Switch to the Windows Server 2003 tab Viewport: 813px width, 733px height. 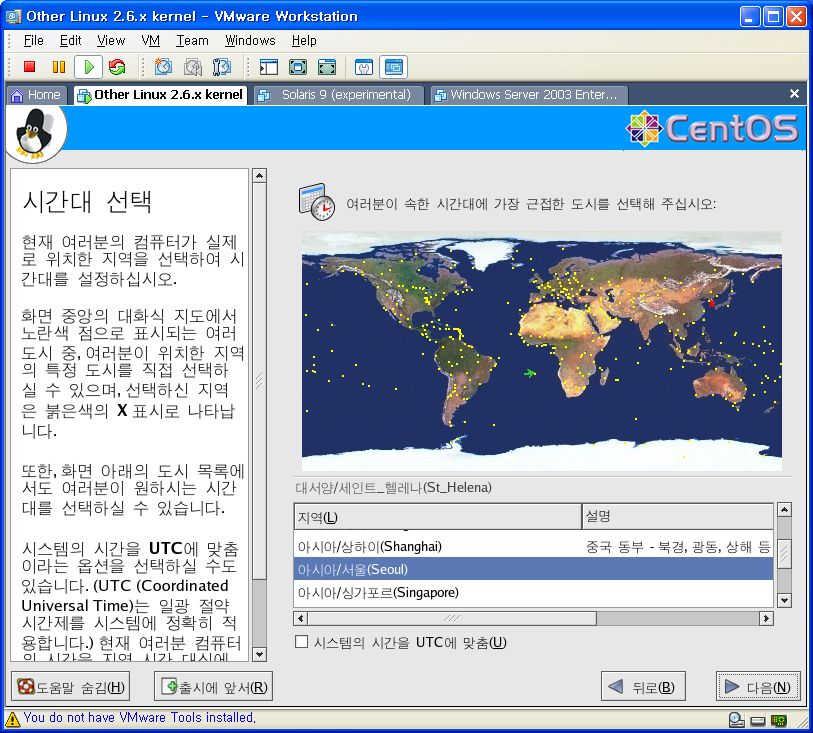point(527,95)
